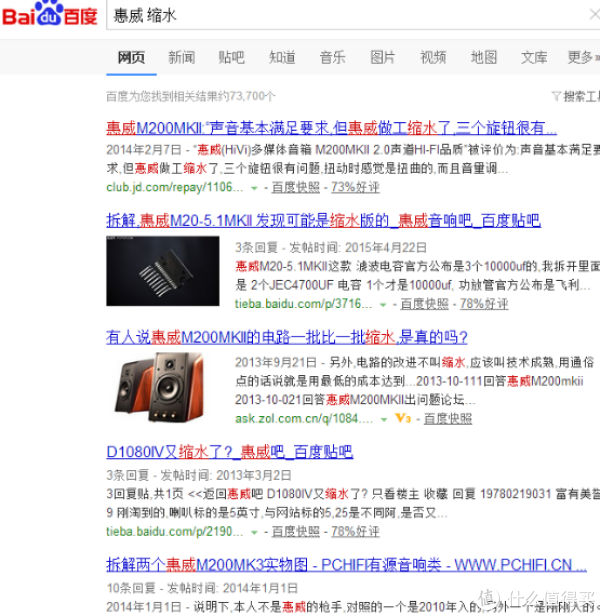600x616 pixels.
Task: Open 有人说惠威M200MKII的电路 result title
Action: click(287, 337)
